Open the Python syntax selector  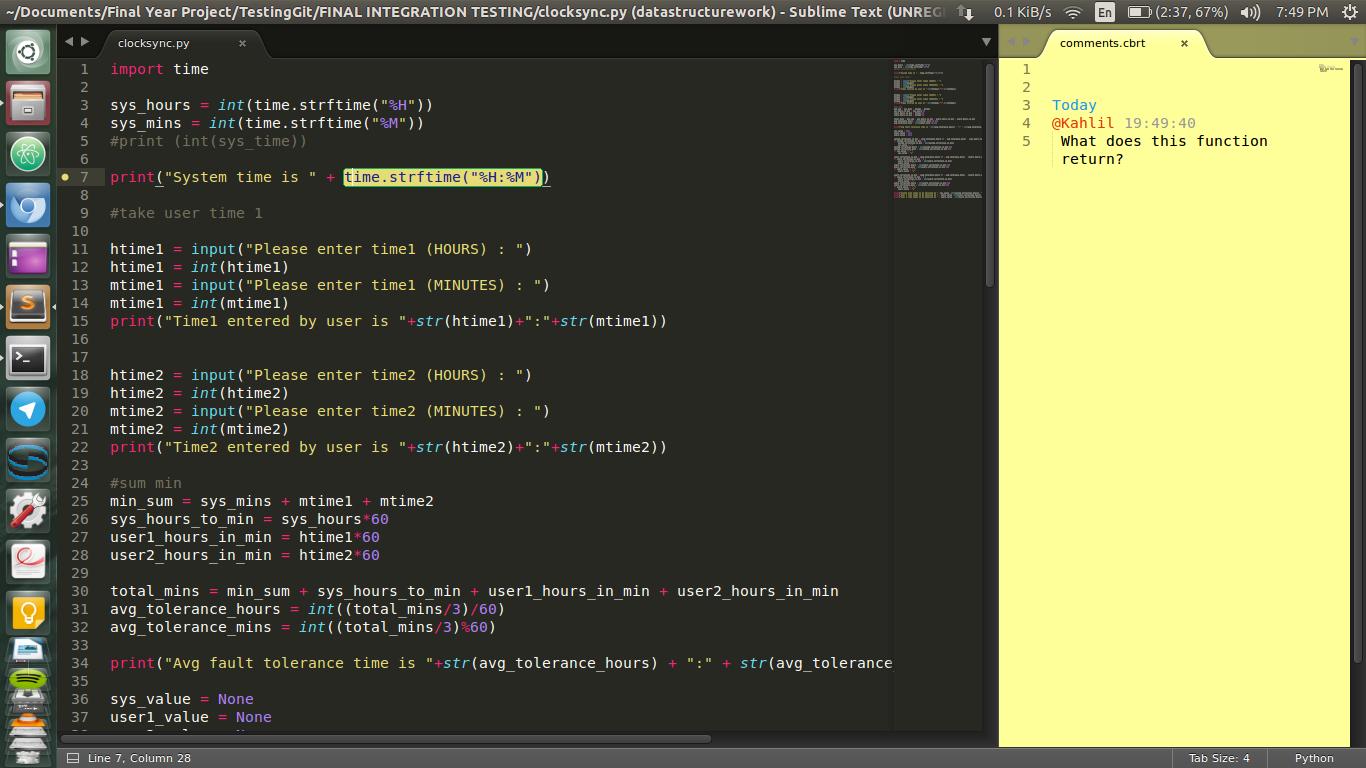click(x=1314, y=758)
